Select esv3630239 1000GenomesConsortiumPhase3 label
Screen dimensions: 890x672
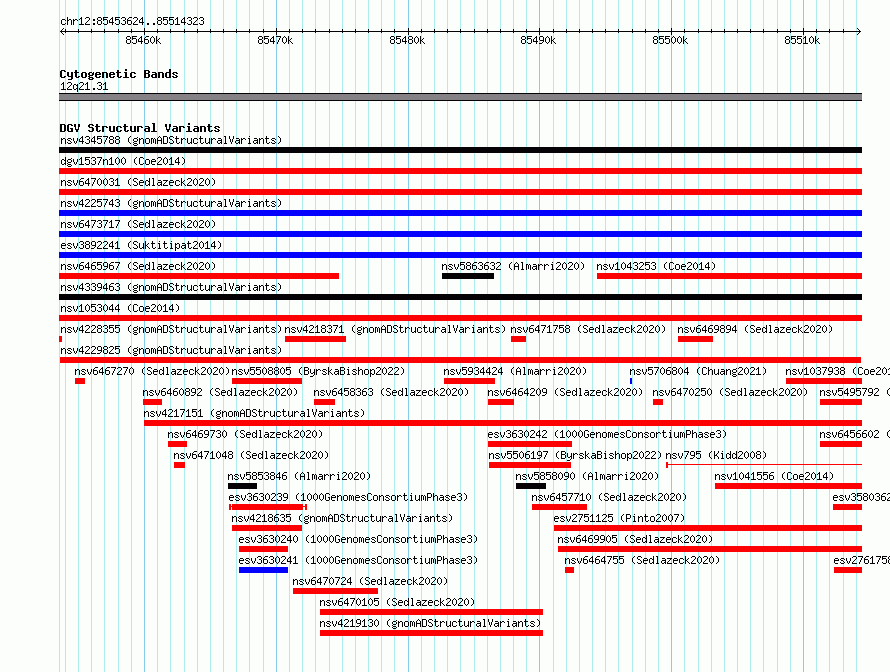pyautogui.click(x=349, y=497)
